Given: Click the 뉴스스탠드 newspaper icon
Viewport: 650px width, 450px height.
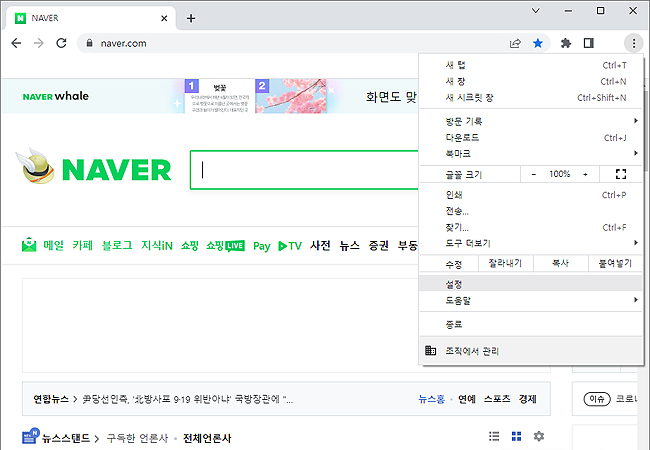Looking at the screenshot, I should pos(30,436).
